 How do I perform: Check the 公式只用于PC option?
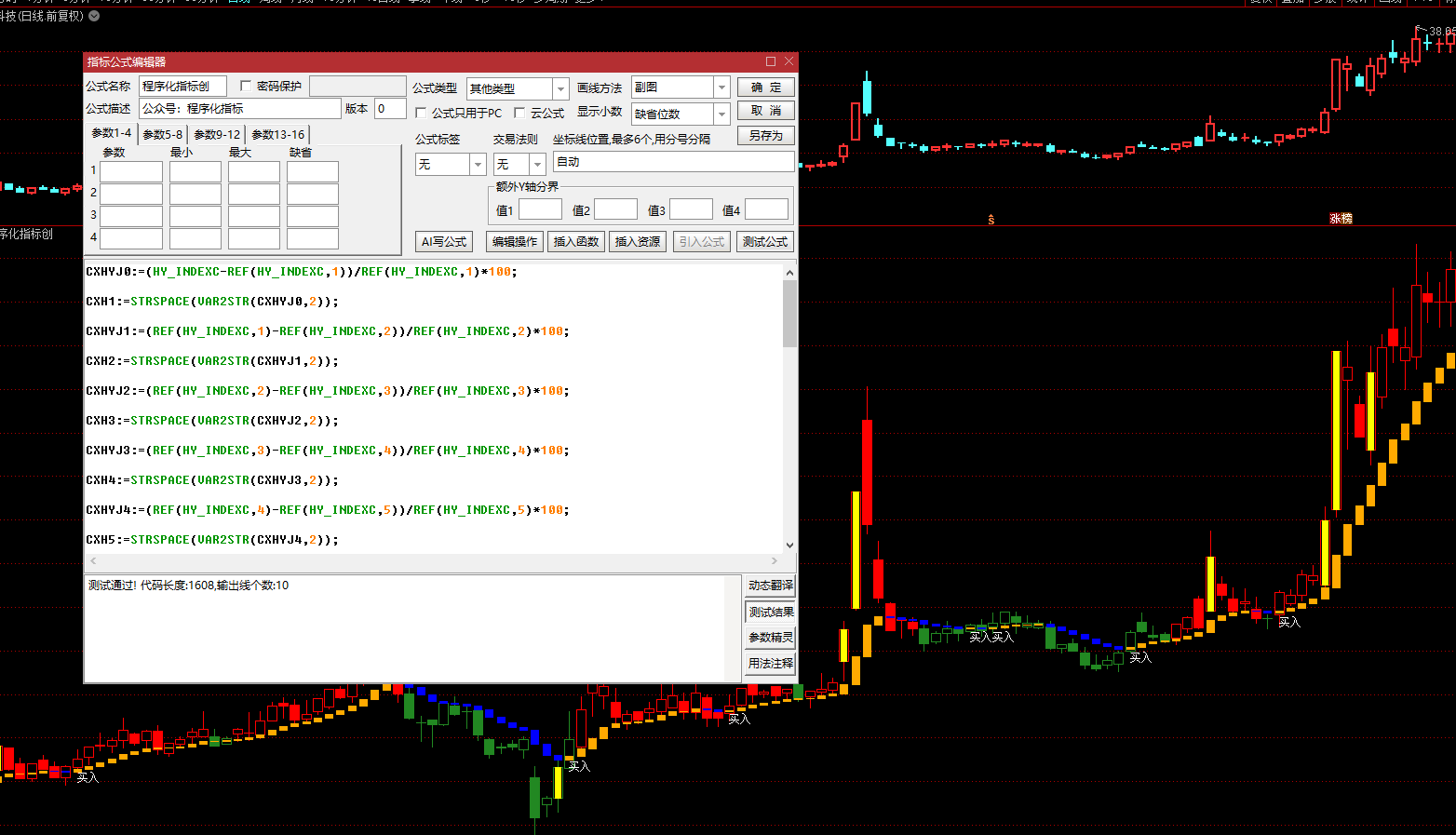[x=421, y=113]
